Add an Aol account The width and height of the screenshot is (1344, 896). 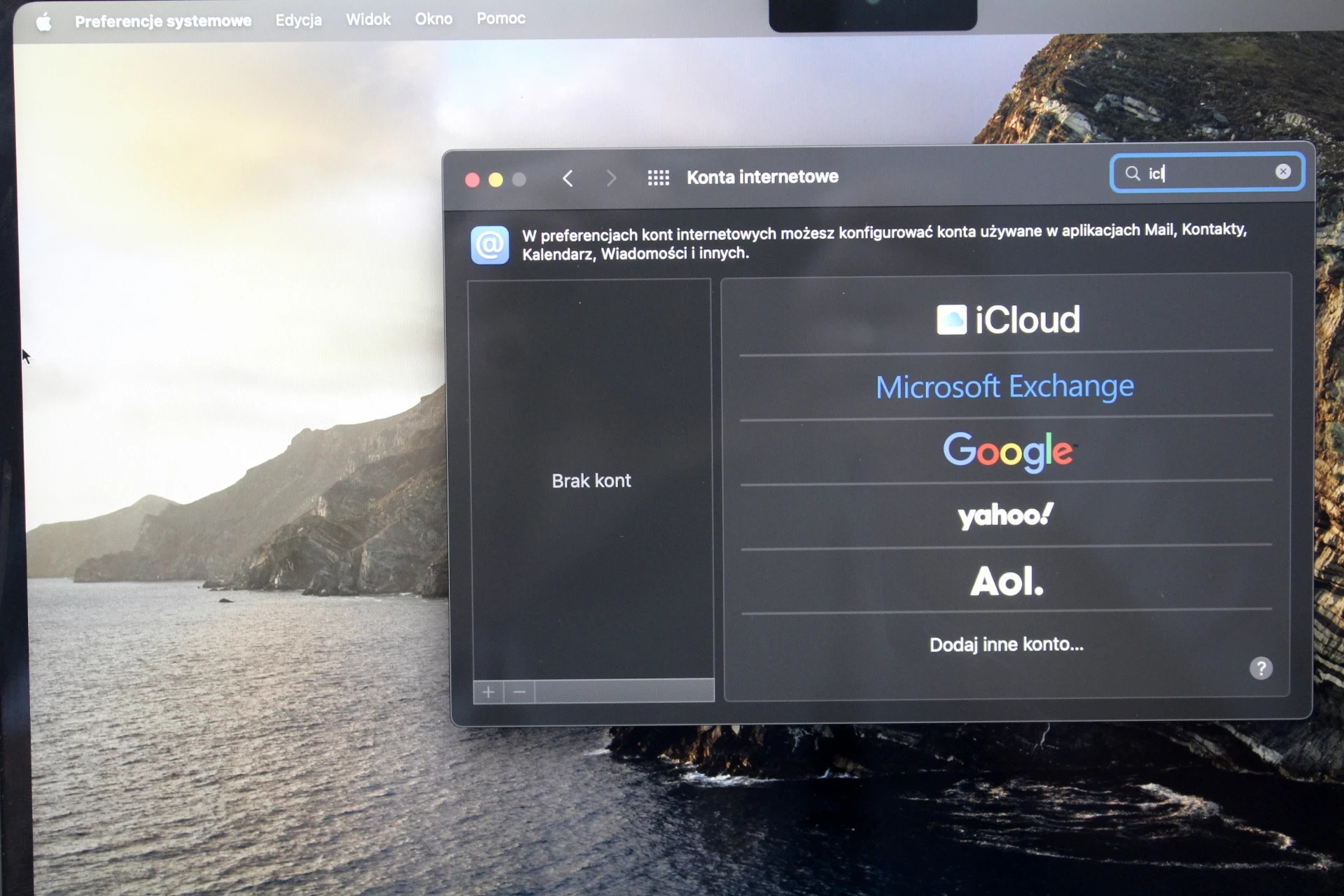point(1007,581)
